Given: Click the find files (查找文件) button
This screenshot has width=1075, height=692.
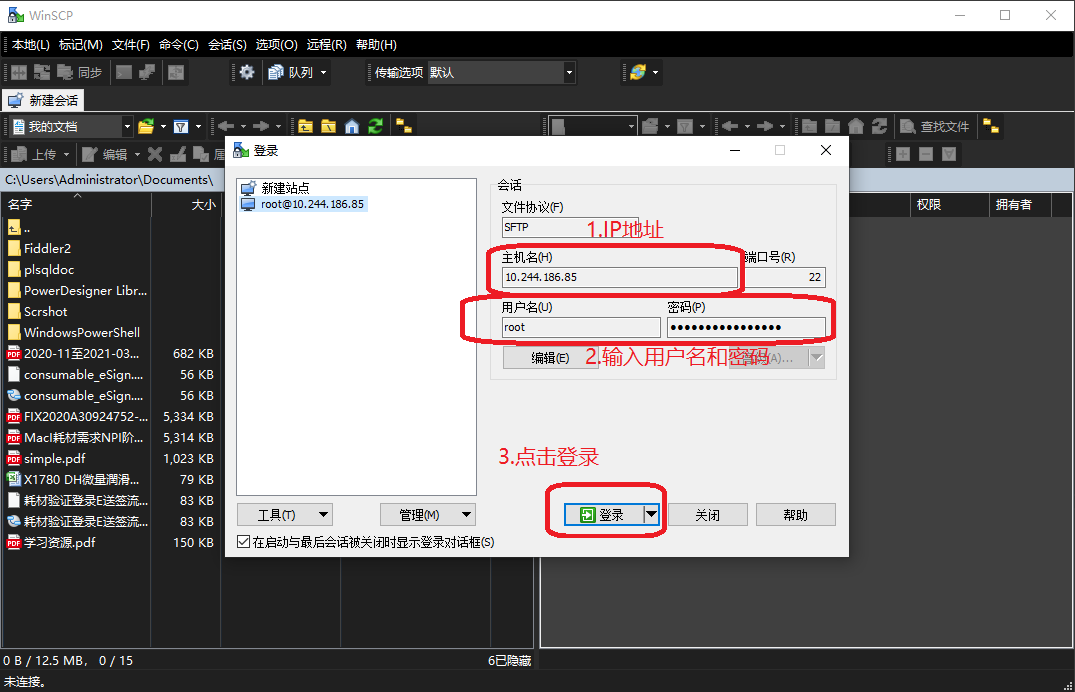Looking at the screenshot, I should click(934, 126).
